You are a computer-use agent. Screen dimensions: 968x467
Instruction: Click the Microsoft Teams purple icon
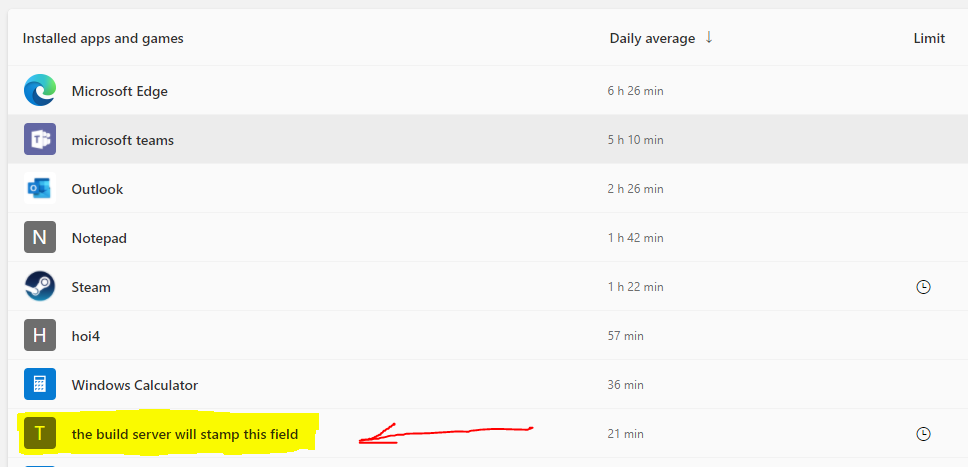point(40,139)
